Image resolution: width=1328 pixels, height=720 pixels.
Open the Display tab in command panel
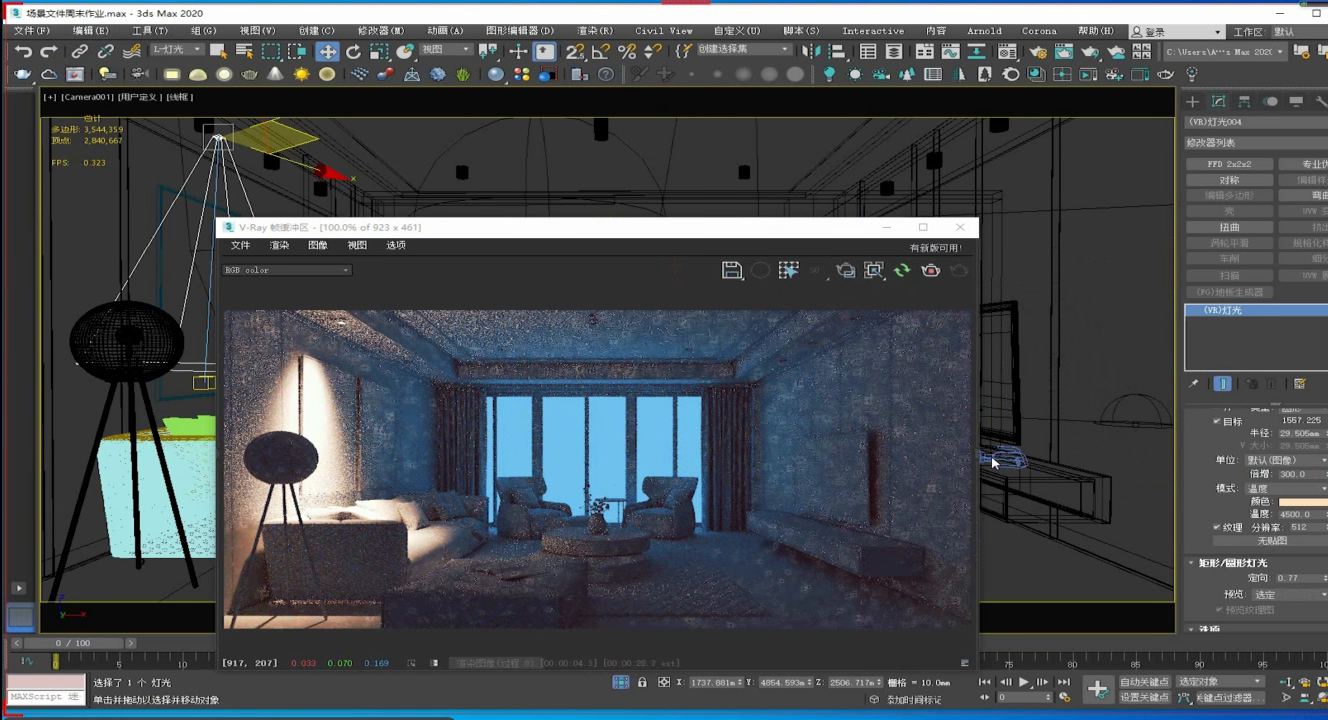coord(1296,101)
